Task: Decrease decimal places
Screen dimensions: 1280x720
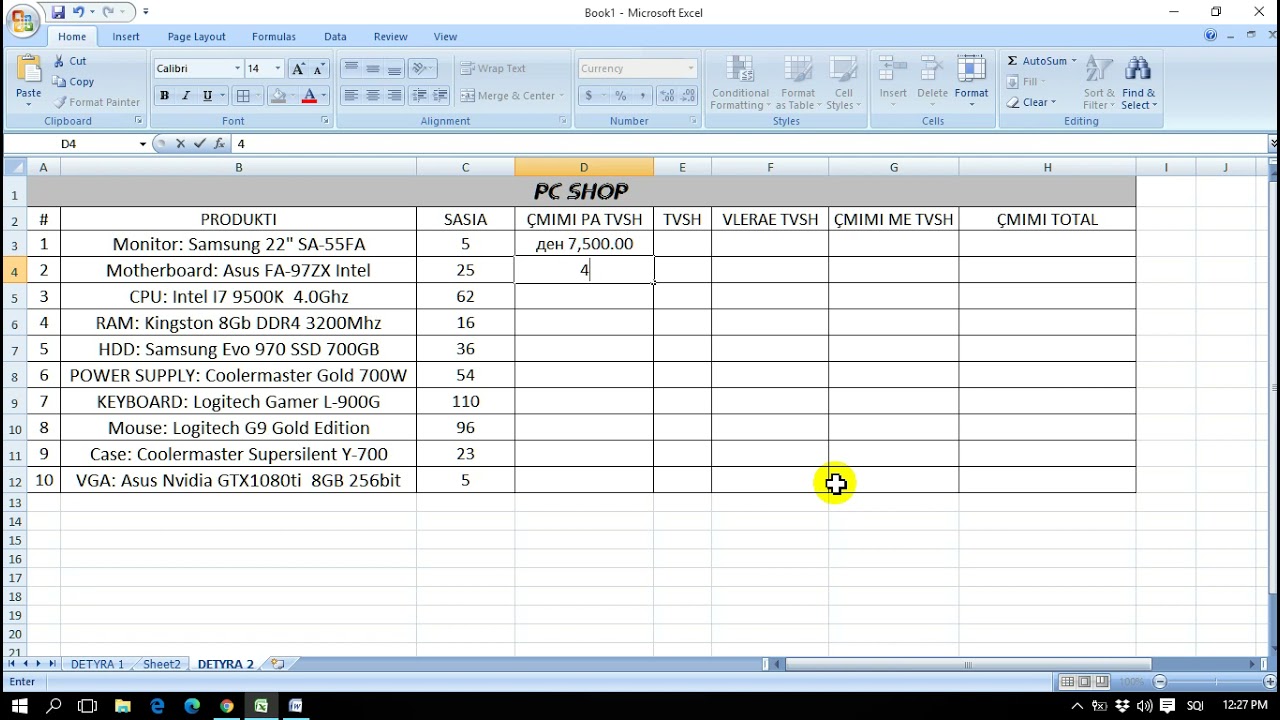Action: [x=689, y=96]
